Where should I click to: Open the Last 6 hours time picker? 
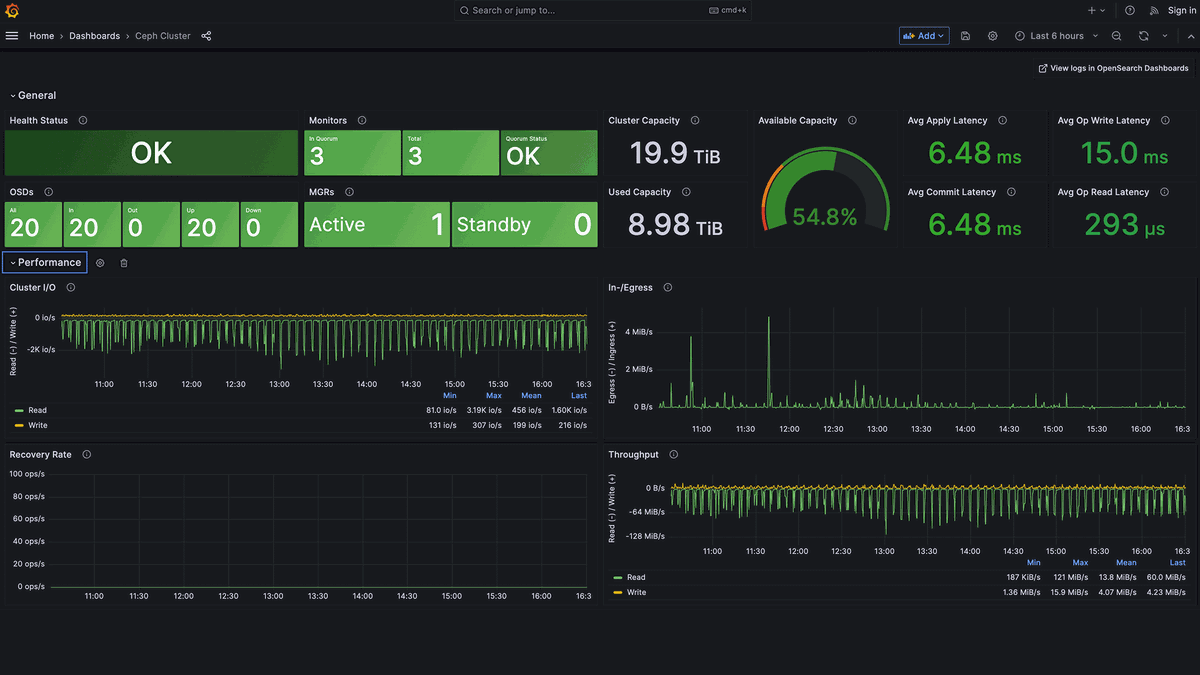(x=1056, y=36)
